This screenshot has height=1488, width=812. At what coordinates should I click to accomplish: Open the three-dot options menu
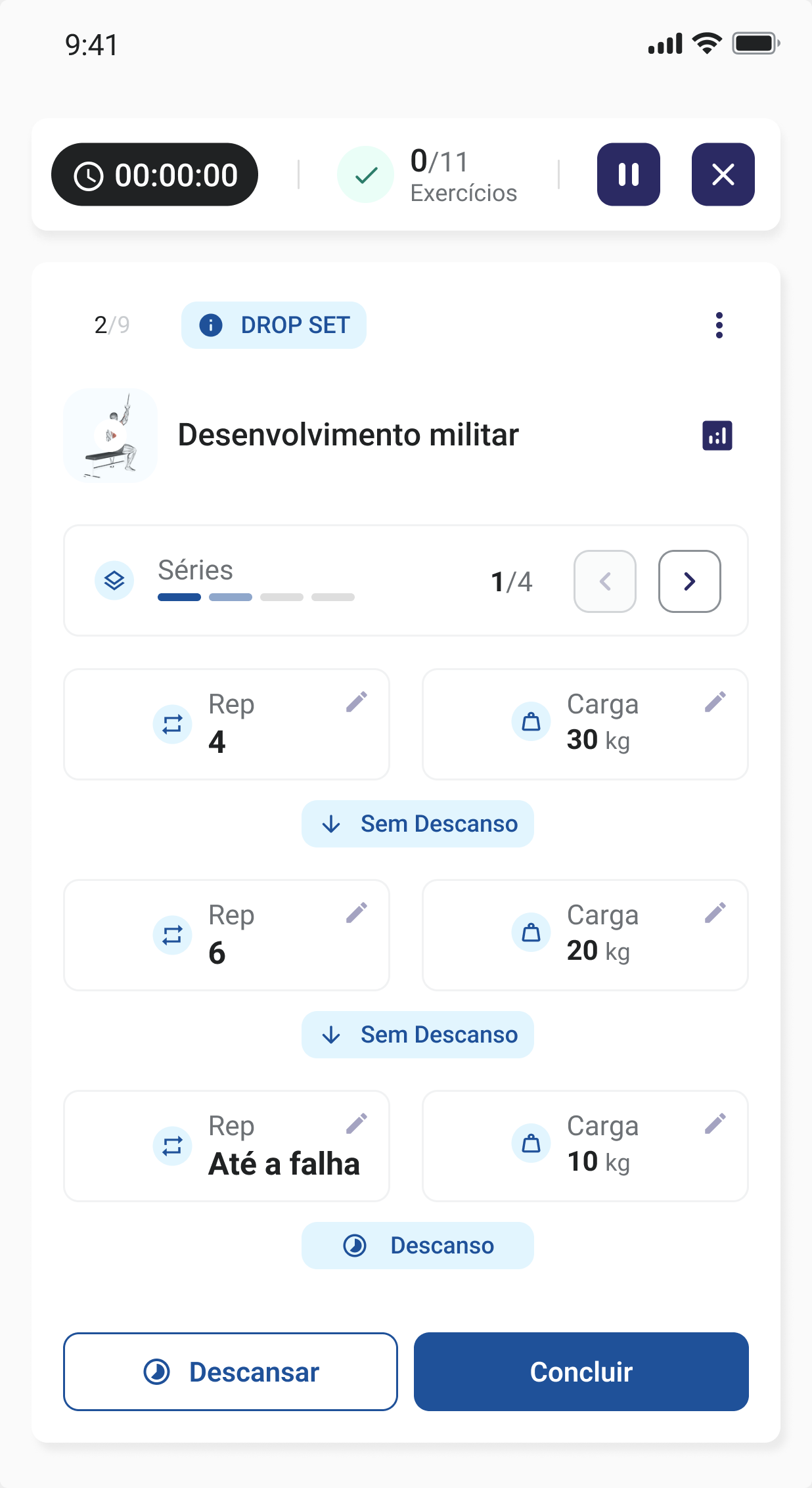(x=719, y=325)
